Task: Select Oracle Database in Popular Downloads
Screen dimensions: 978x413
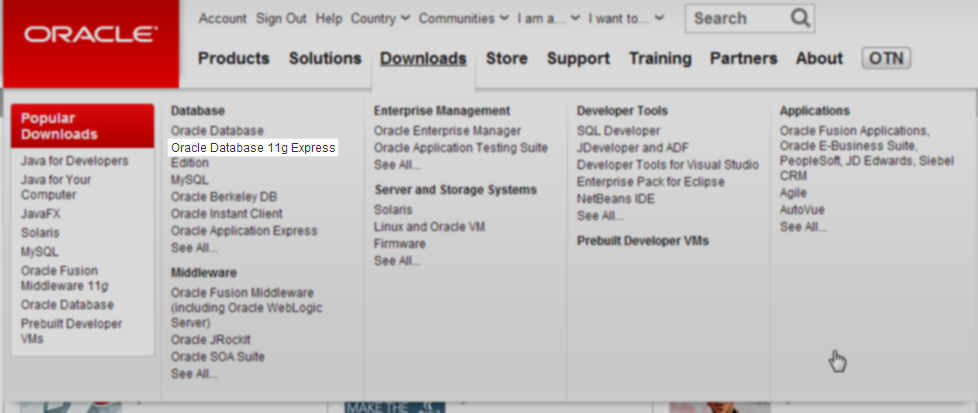Action: coord(67,305)
